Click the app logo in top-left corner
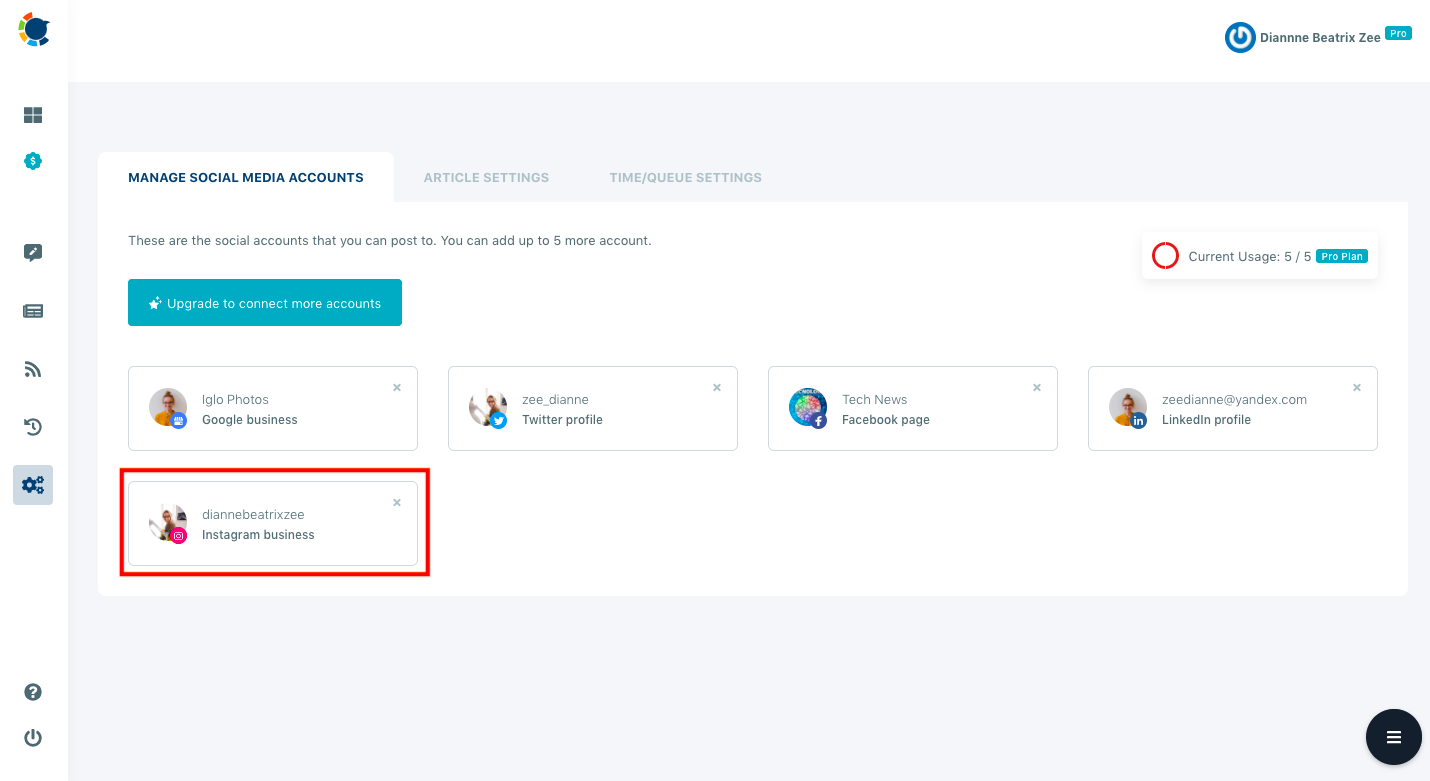The image size is (1430, 781). (x=31, y=29)
